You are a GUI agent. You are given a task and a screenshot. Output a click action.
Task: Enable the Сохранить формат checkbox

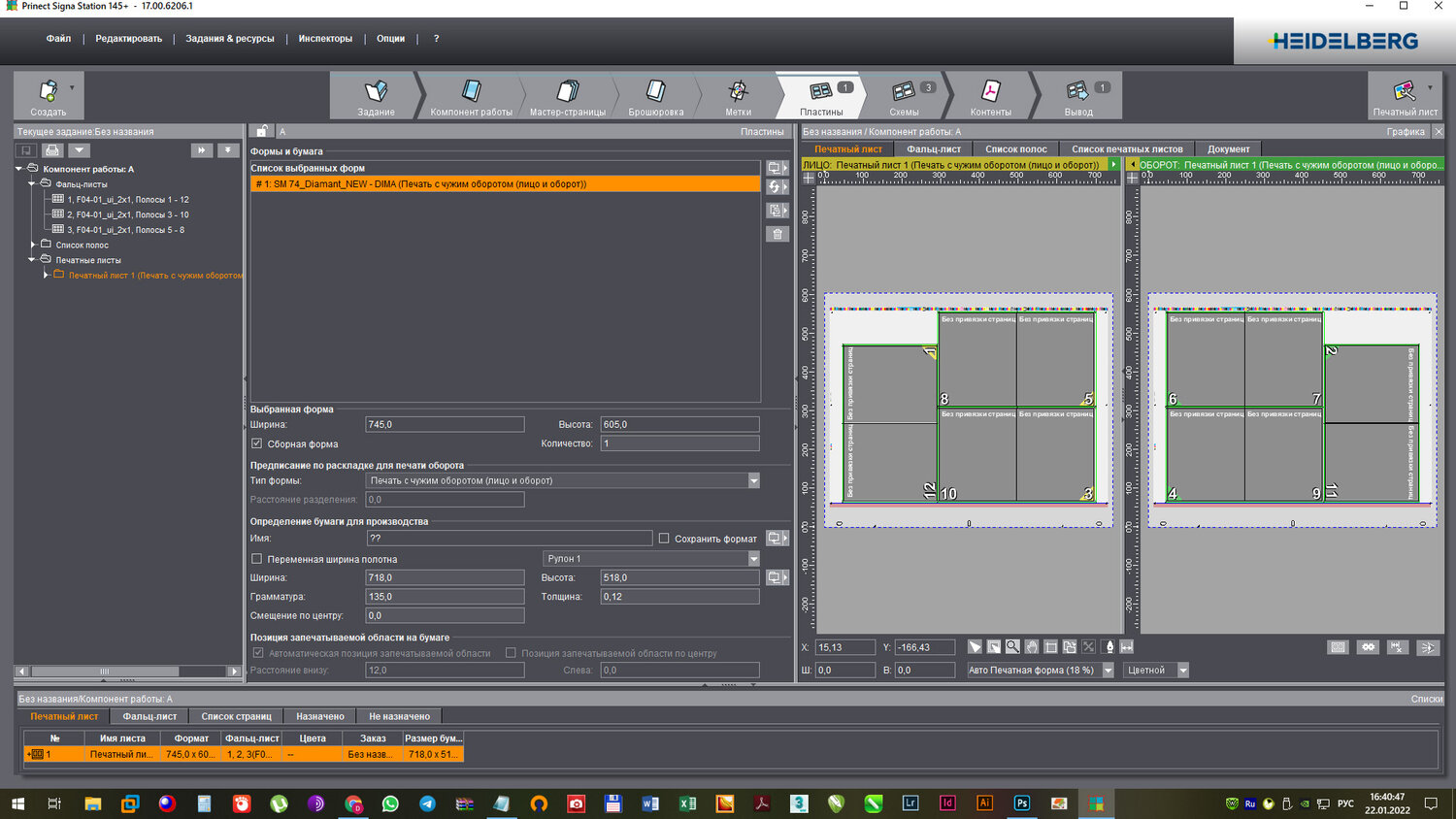point(664,539)
